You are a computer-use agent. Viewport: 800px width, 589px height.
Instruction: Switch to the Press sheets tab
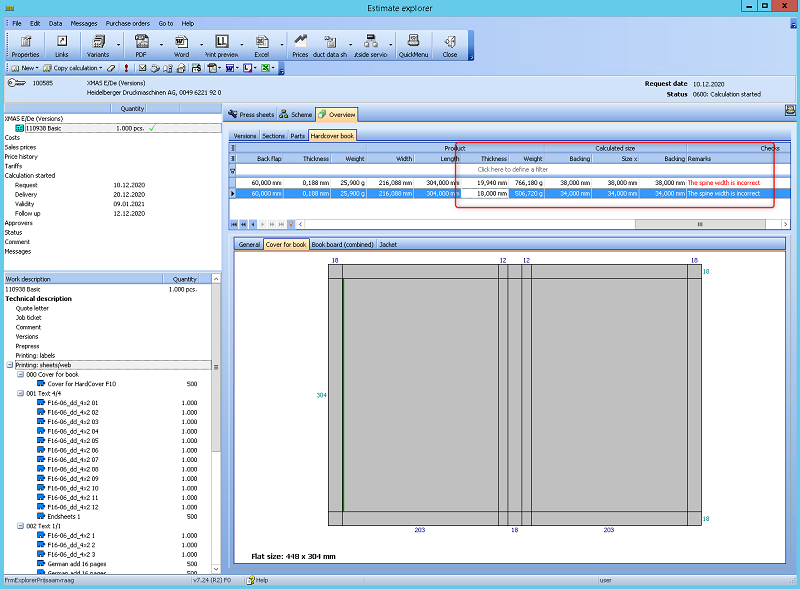(x=251, y=114)
